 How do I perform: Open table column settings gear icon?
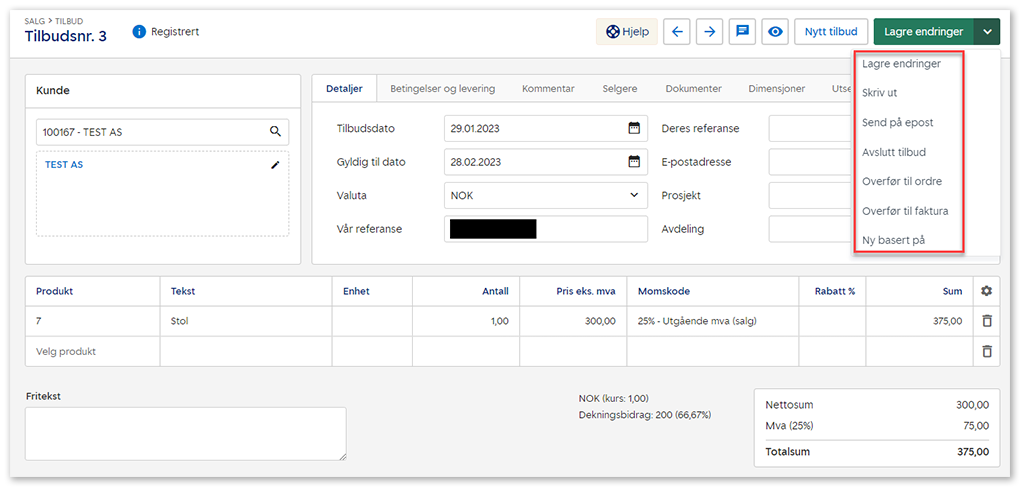coord(986,291)
